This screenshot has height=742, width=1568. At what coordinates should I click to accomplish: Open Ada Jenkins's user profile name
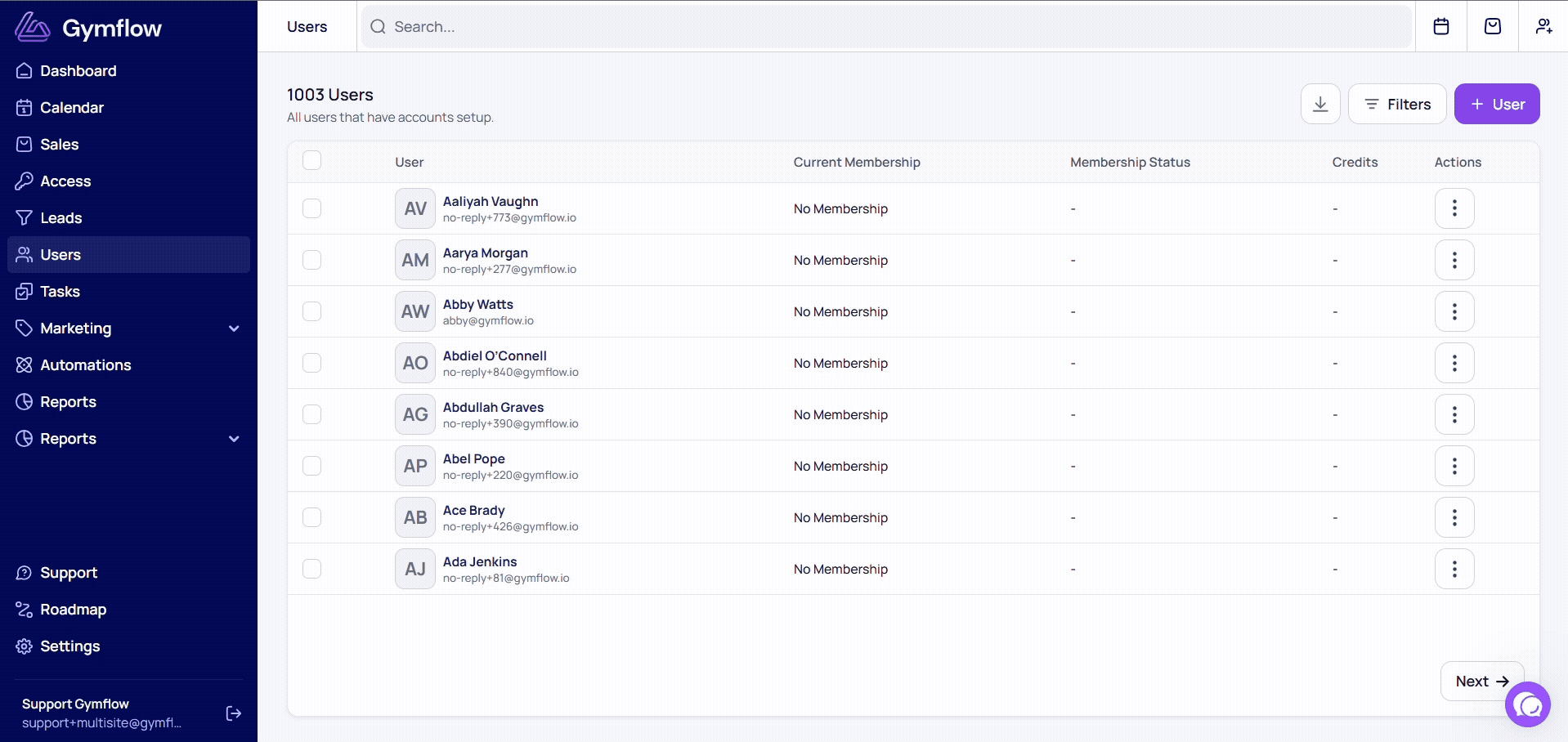[x=480, y=561]
